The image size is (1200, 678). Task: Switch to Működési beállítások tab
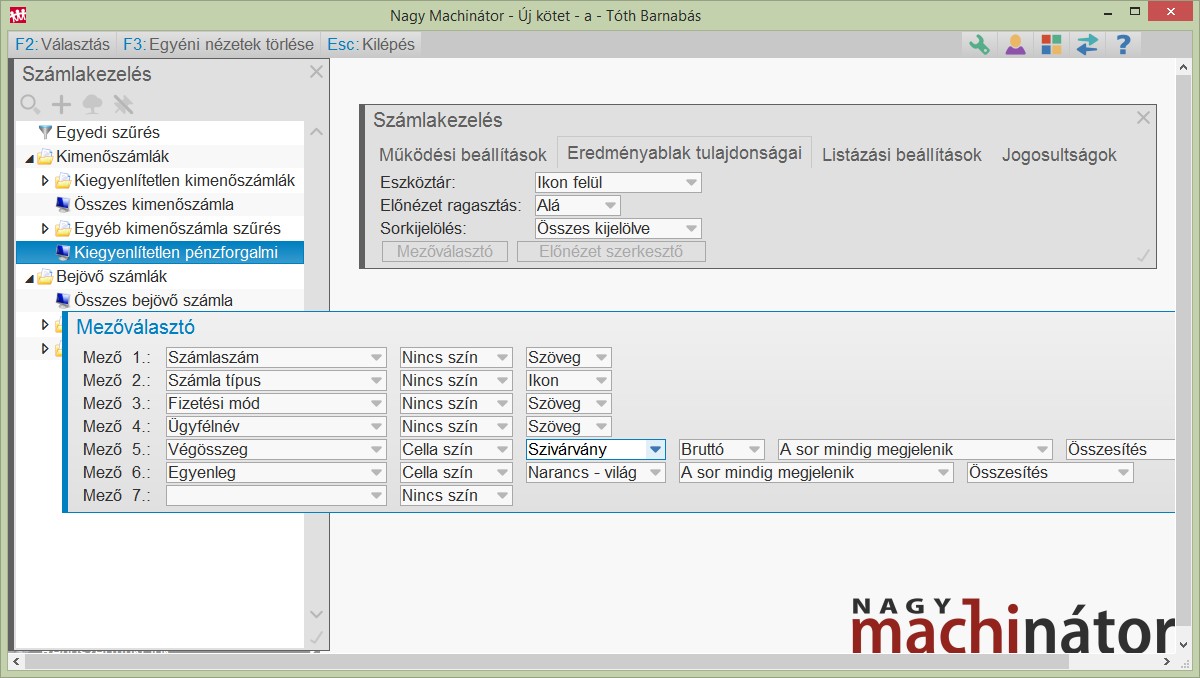pyautogui.click(x=463, y=155)
